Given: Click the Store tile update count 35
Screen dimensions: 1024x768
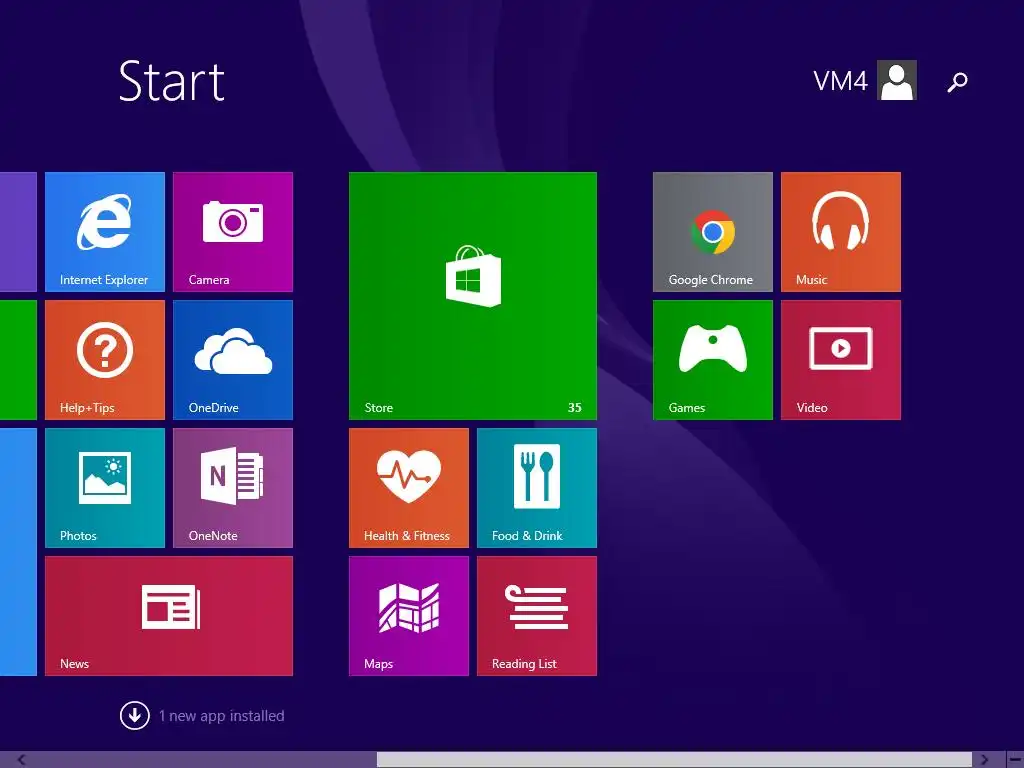Looking at the screenshot, I should (x=575, y=408).
